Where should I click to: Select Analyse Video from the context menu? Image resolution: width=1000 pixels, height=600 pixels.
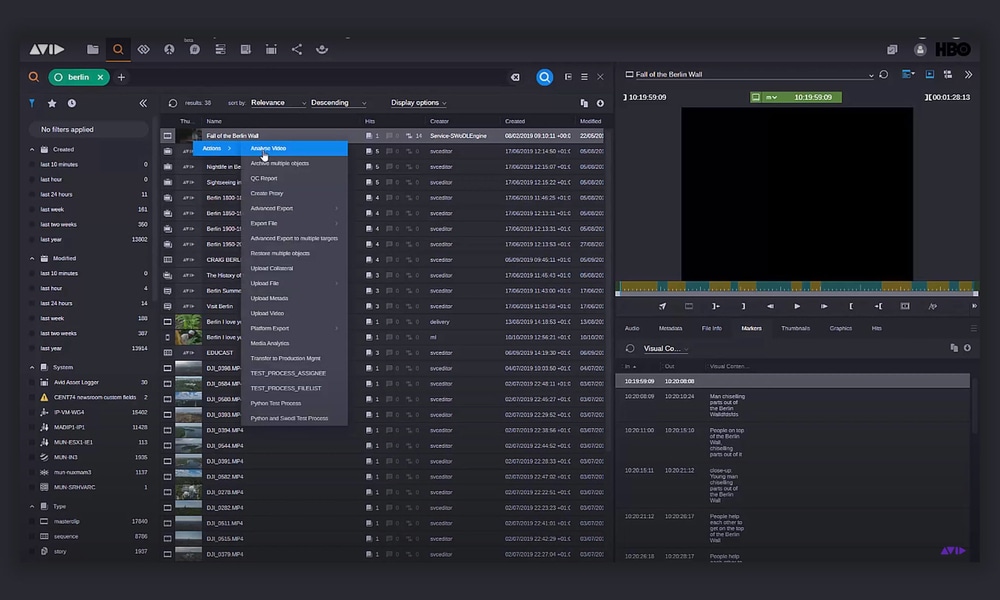[295, 149]
